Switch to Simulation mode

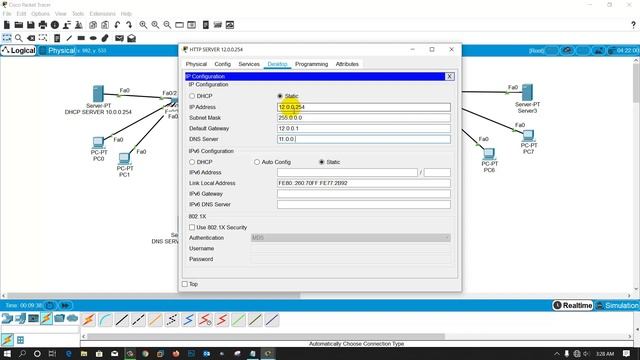coord(617,305)
